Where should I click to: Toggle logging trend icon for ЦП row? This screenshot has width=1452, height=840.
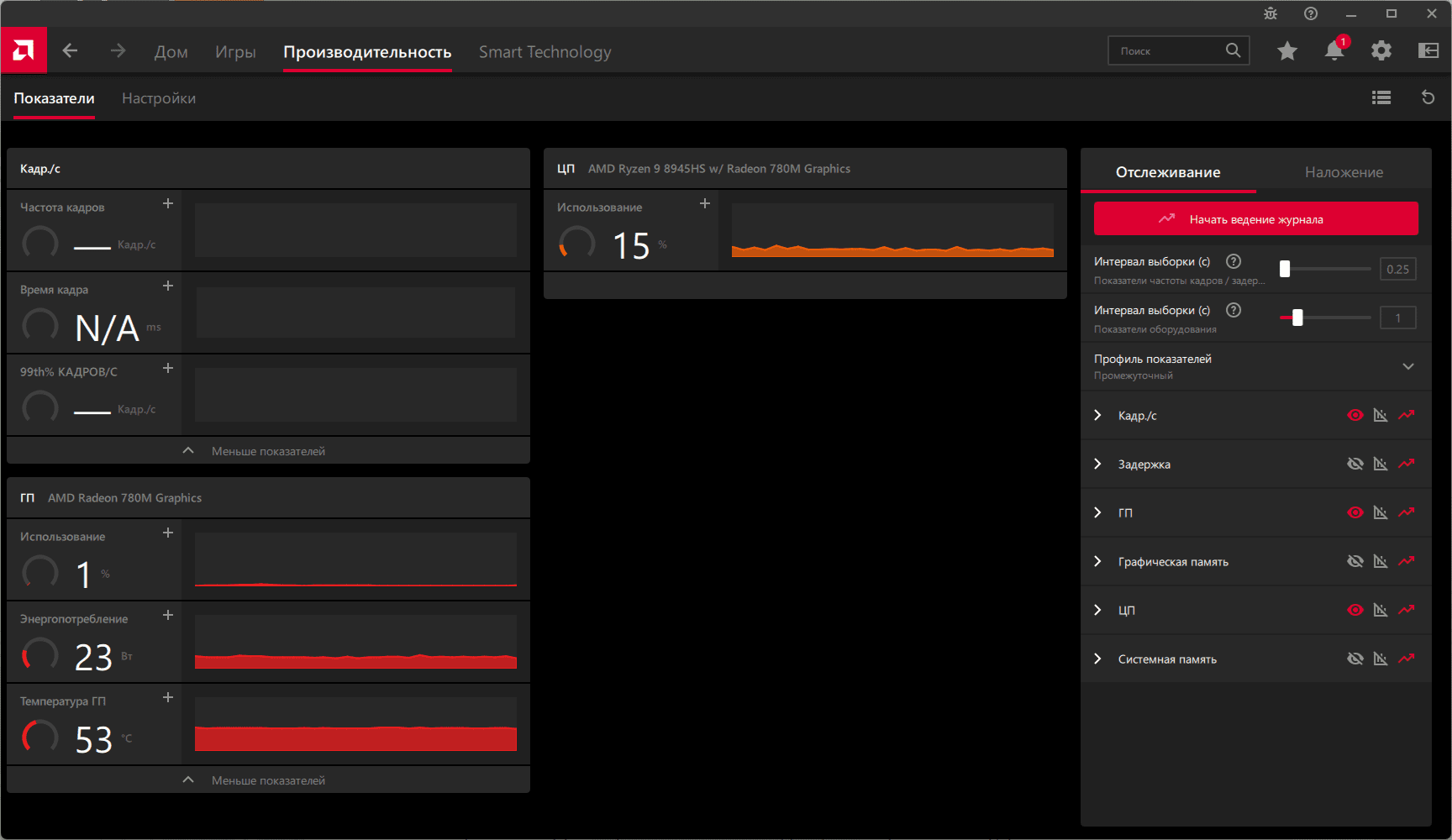[x=1407, y=610]
